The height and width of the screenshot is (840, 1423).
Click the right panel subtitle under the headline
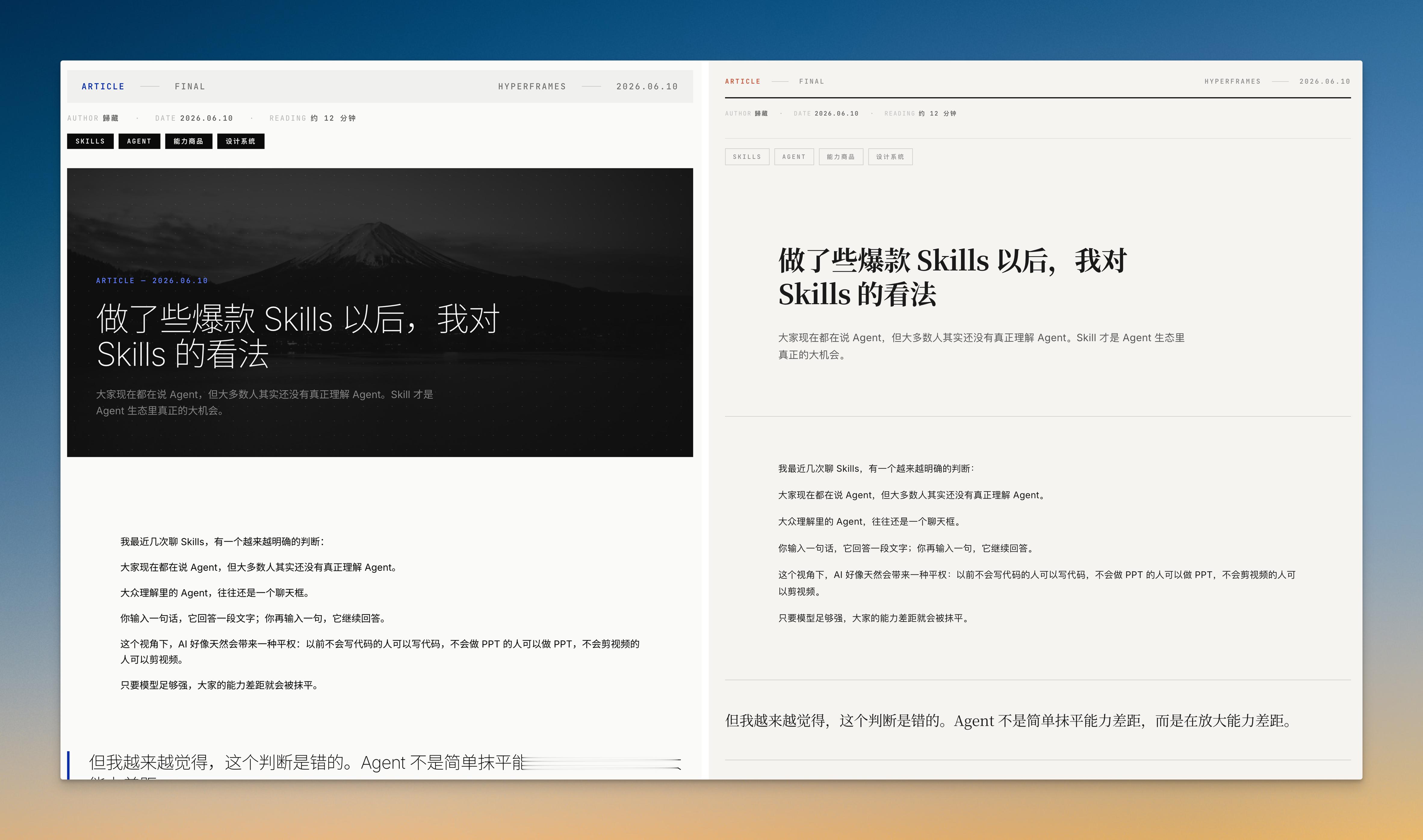point(981,346)
